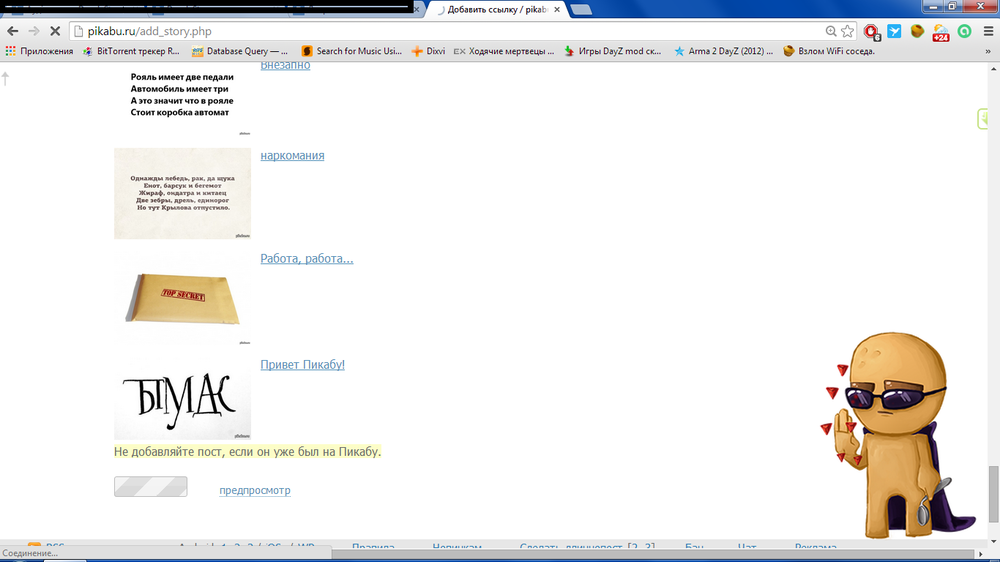Image resolution: width=1000 pixels, height=562 pixels.
Task: Click the magnifier icon in address bar
Action: 831,31
